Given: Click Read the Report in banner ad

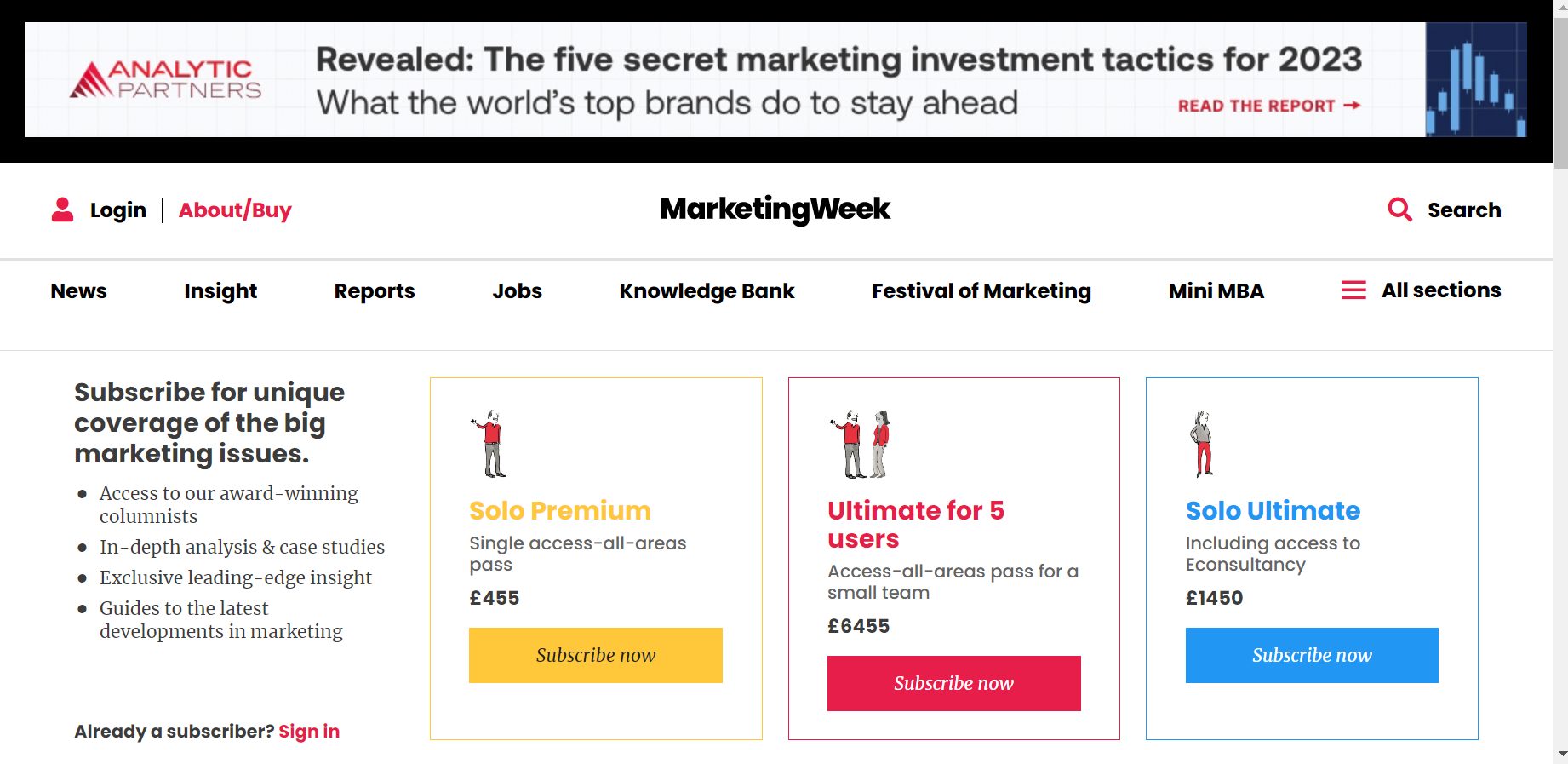Looking at the screenshot, I should 1268,106.
